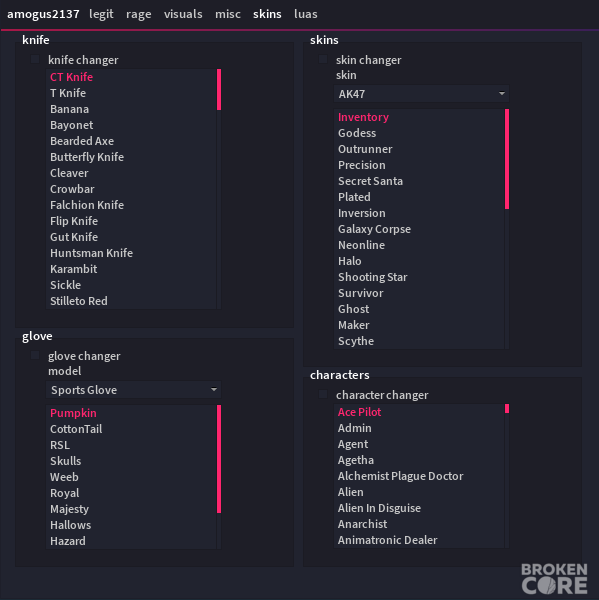Select the Plated skin
Image resolution: width=599 pixels, height=600 pixels.
[x=419, y=197]
